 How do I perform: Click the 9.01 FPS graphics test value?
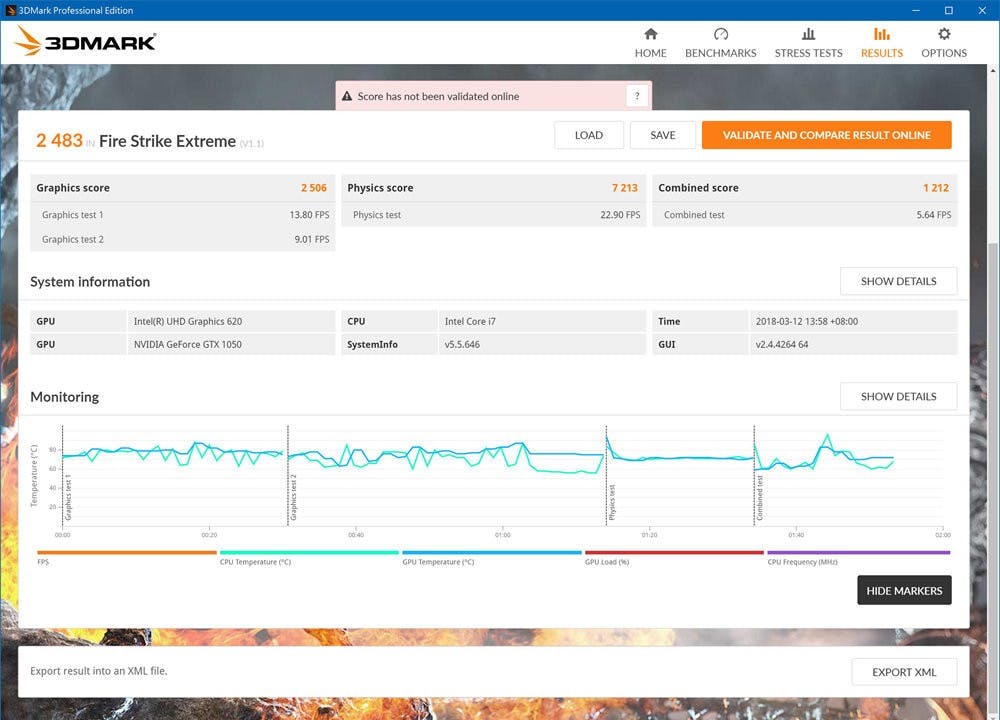click(312, 239)
